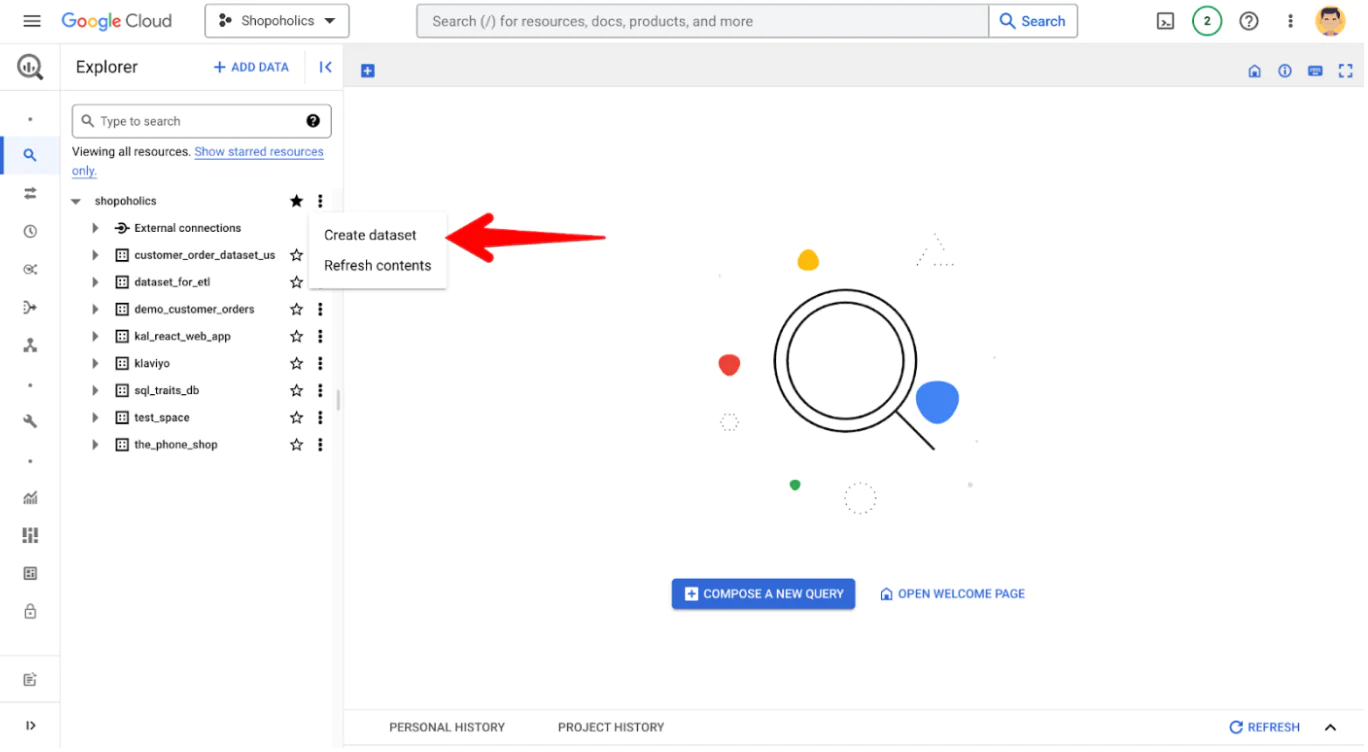Collapse the shopoholics project tree
This screenshot has height=752, width=1368.
[x=75, y=200]
